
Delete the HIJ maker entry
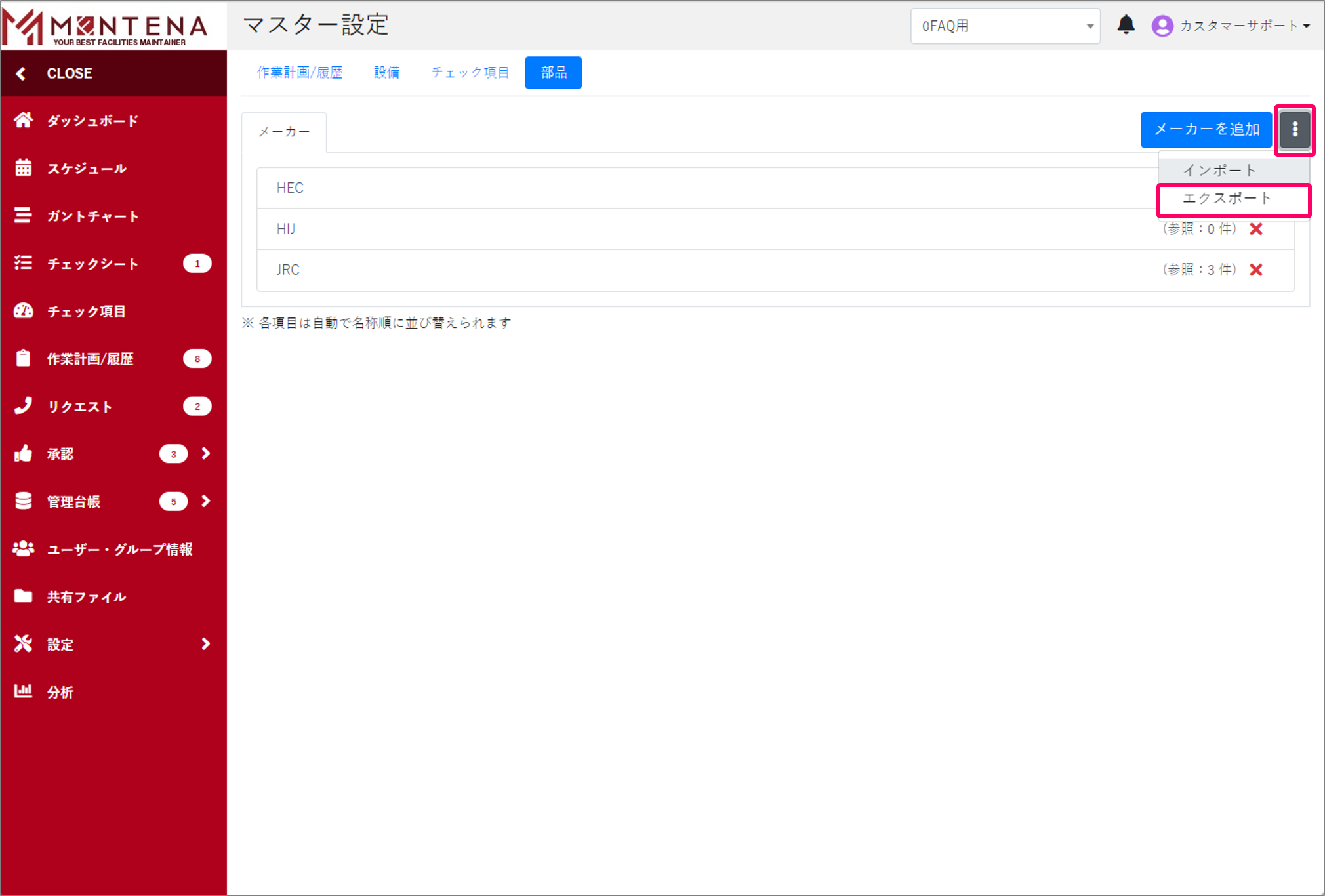pyautogui.click(x=1257, y=229)
